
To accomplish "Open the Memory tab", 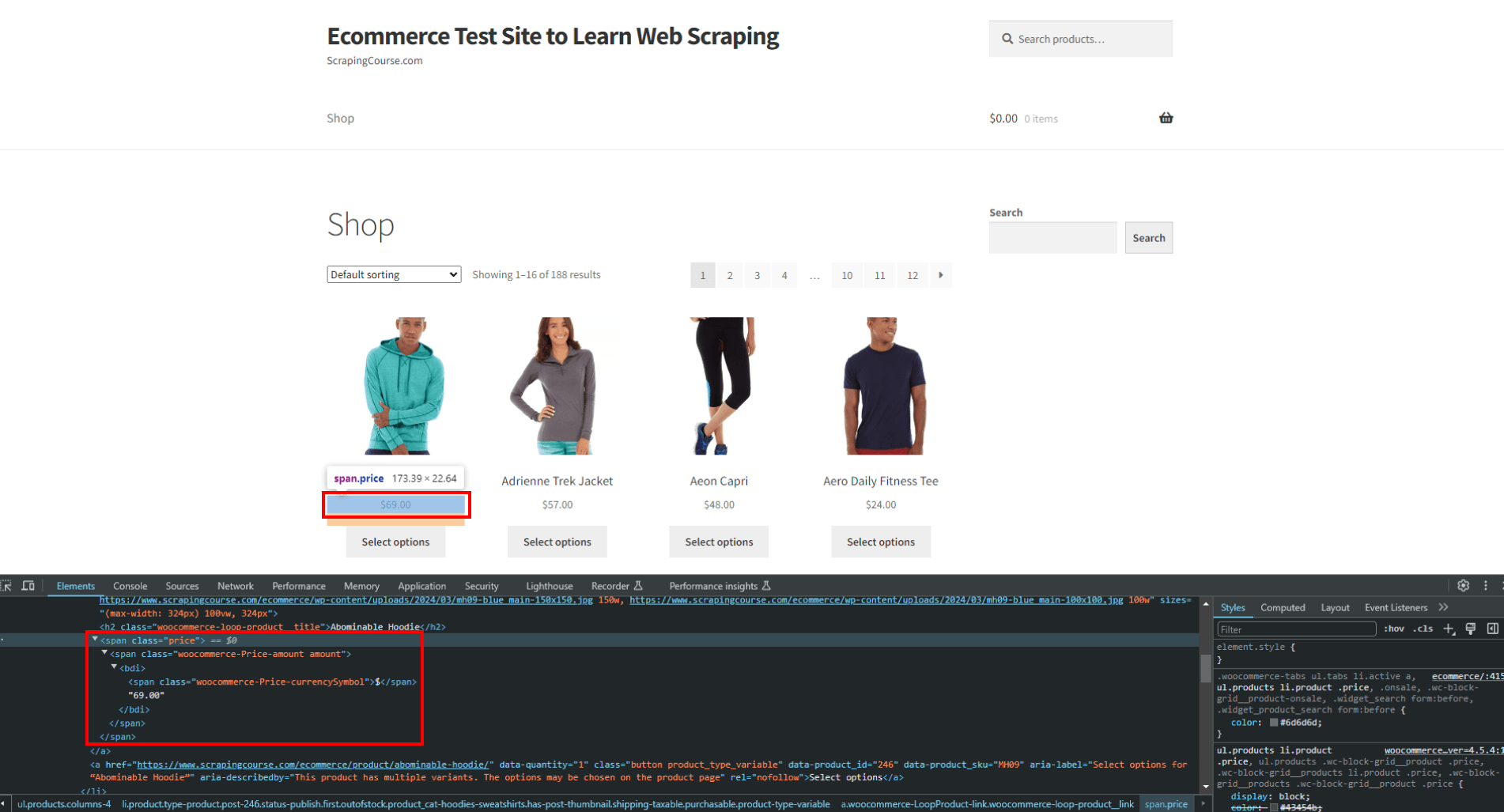I will tap(361, 586).
